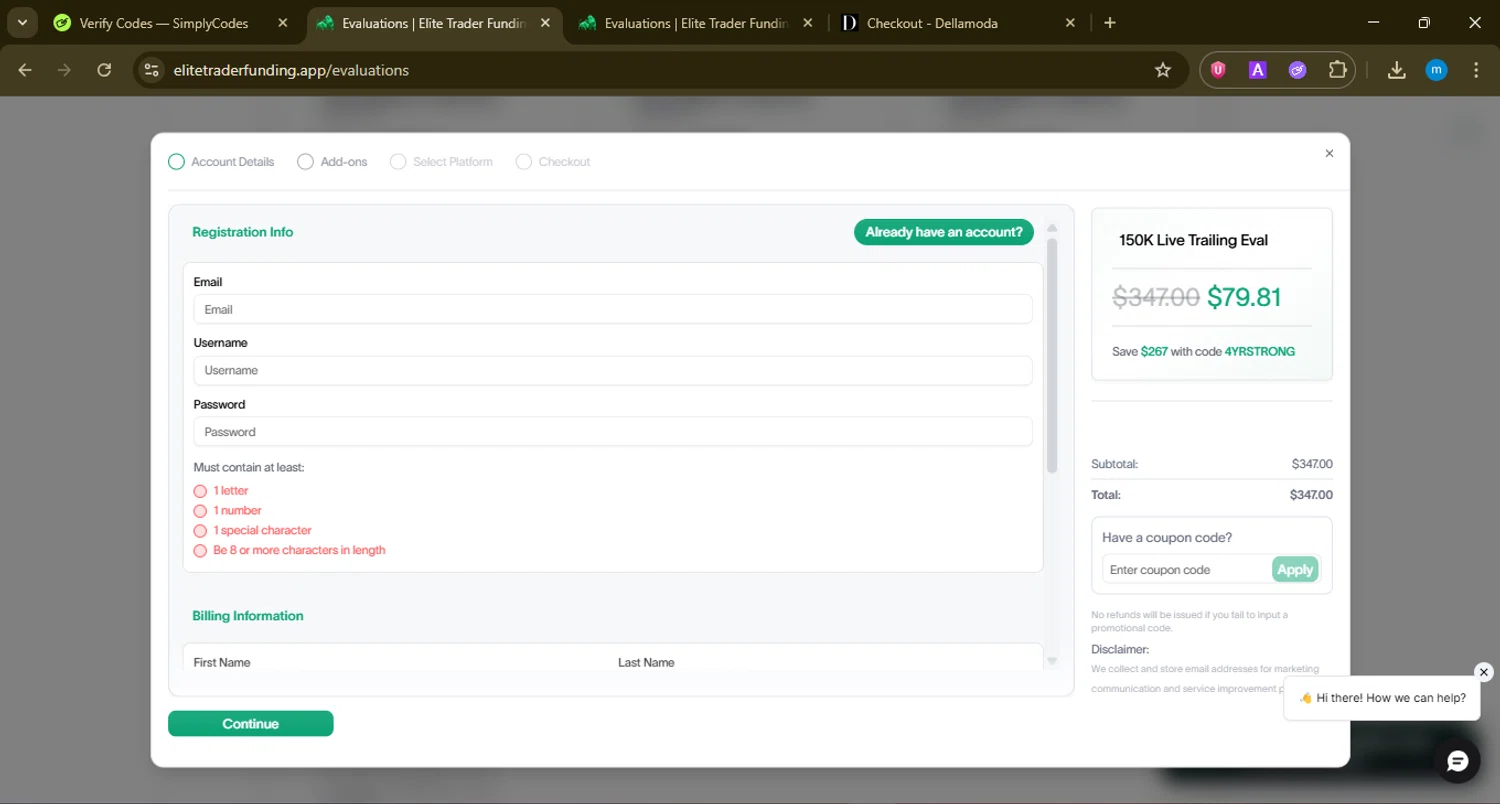Focus the Password input field
This screenshot has height=804, width=1500.
coord(612,432)
